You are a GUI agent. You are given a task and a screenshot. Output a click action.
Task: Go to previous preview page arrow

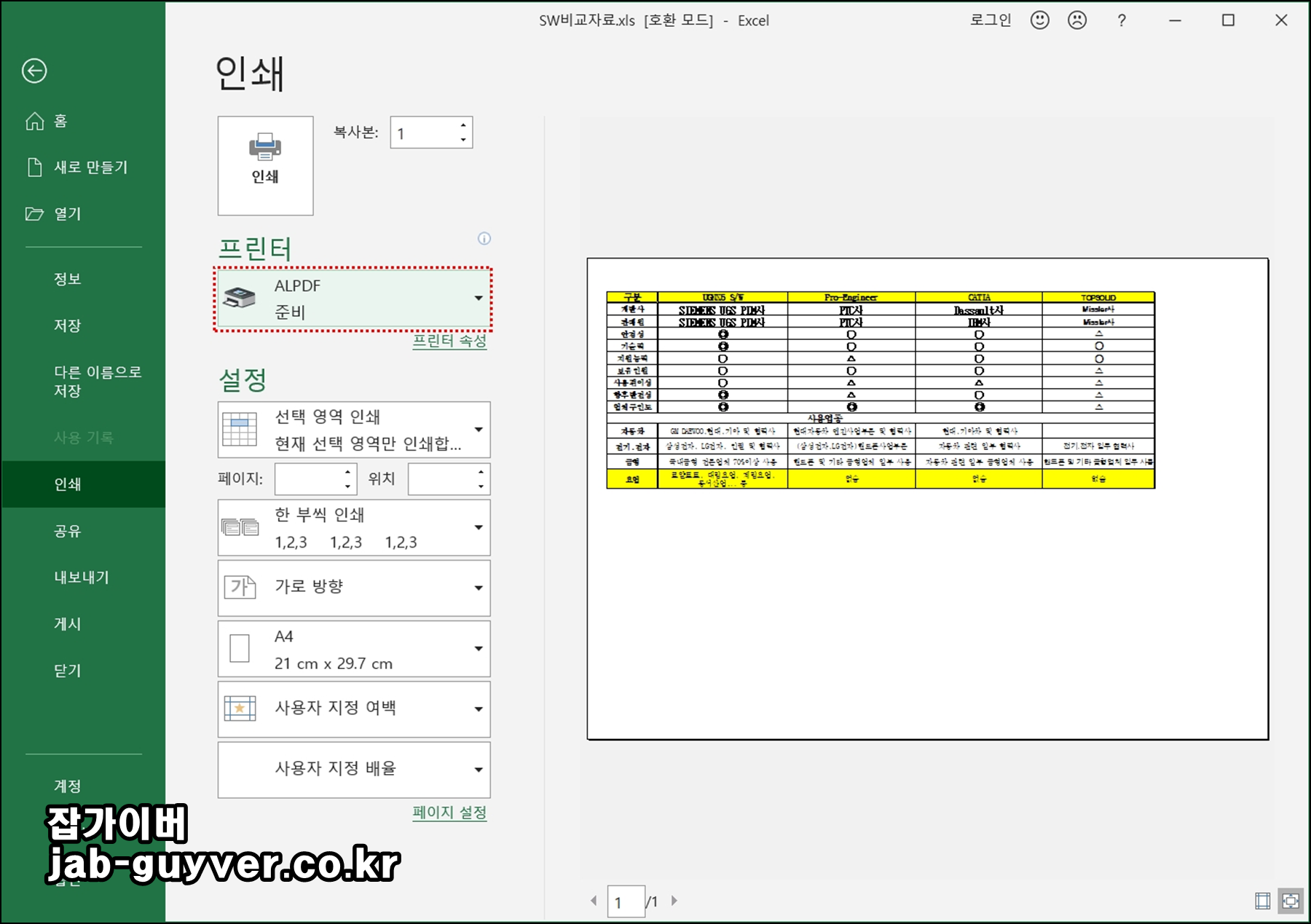[594, 901]
